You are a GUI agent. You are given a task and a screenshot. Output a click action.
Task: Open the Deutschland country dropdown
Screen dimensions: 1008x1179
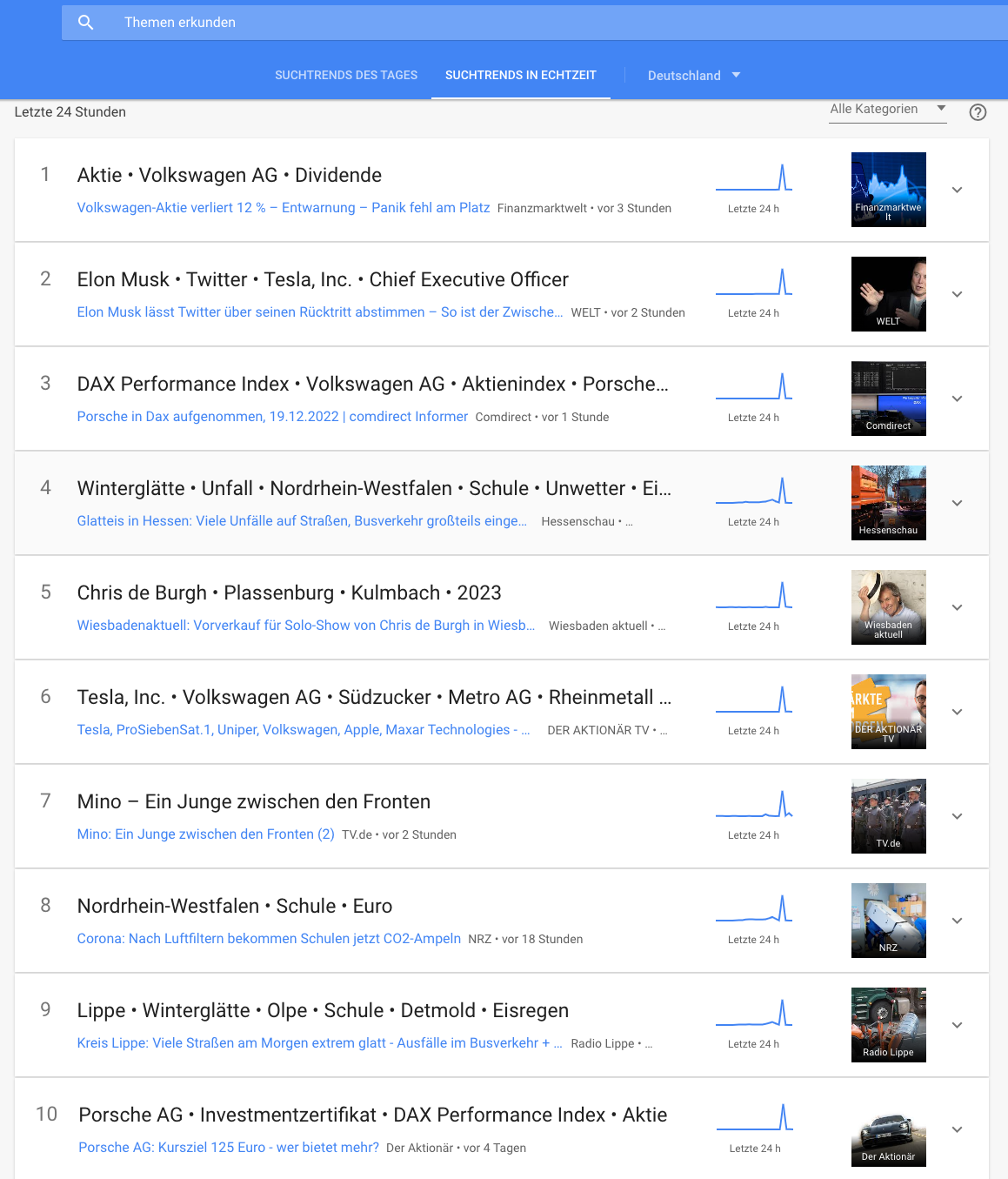(x=694, y=75)
